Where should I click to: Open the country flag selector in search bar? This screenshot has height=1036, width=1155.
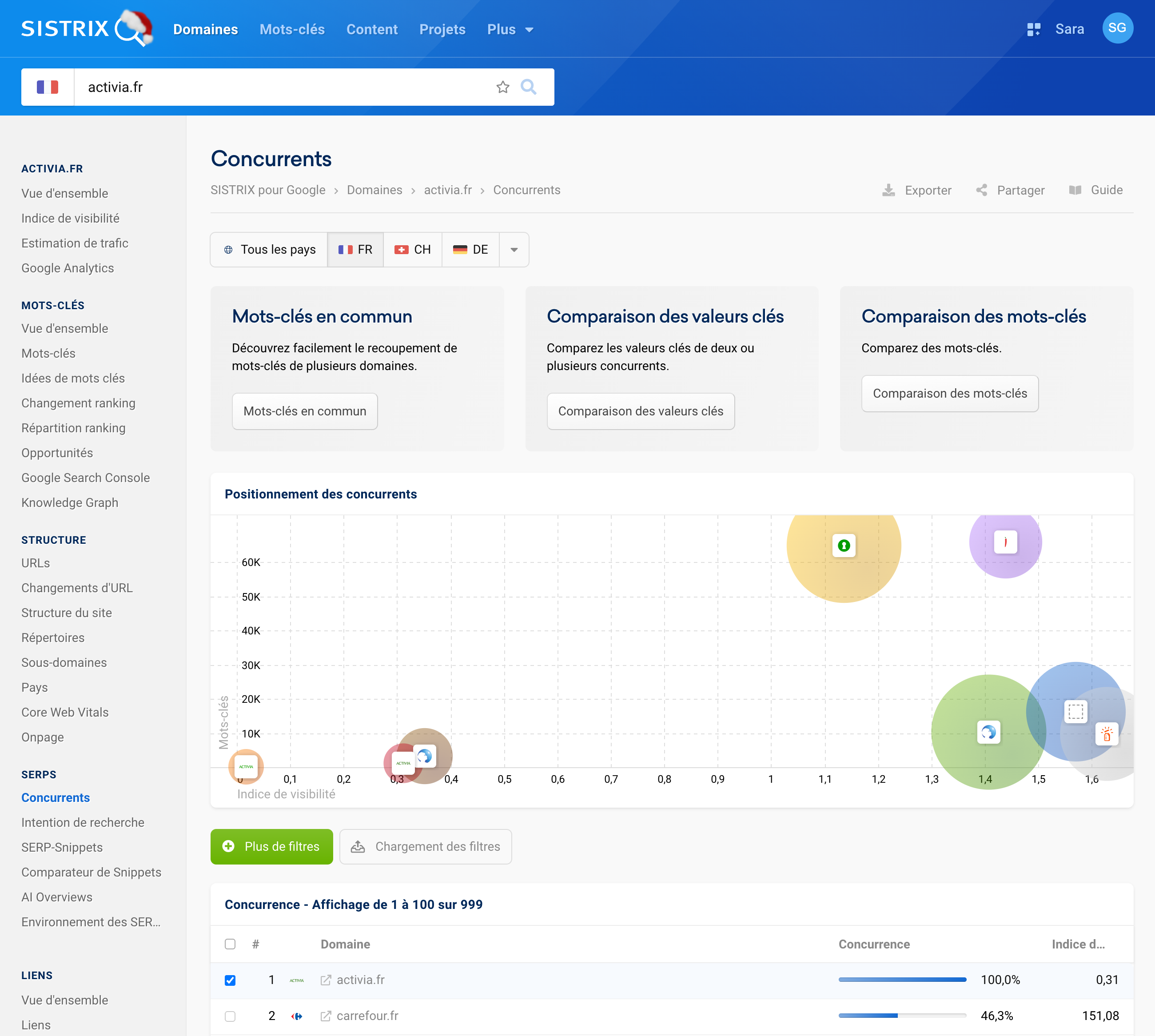pyautogui.click(x=48, y=87)
